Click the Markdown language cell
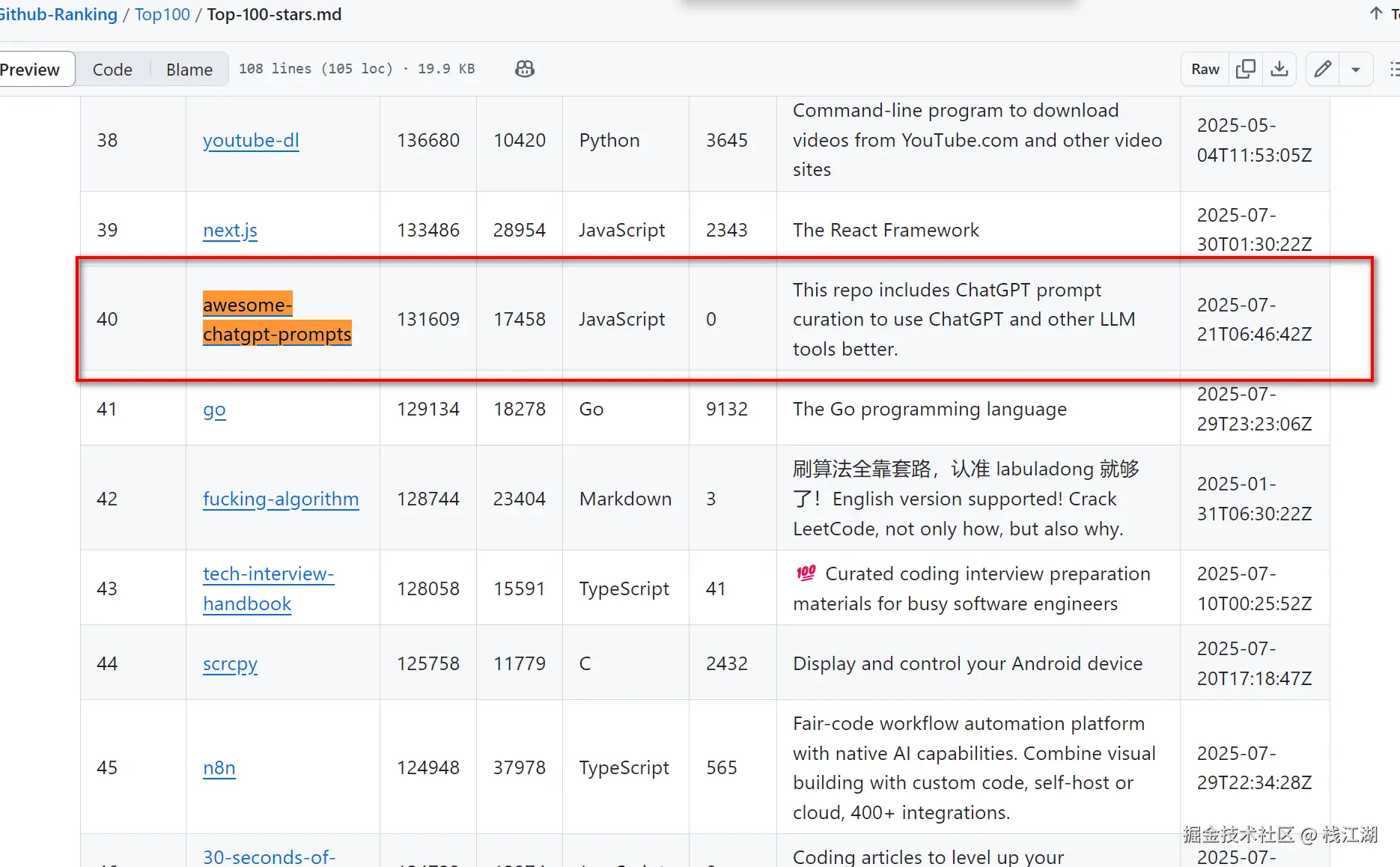1400x867 pixels. click(625, 499)
